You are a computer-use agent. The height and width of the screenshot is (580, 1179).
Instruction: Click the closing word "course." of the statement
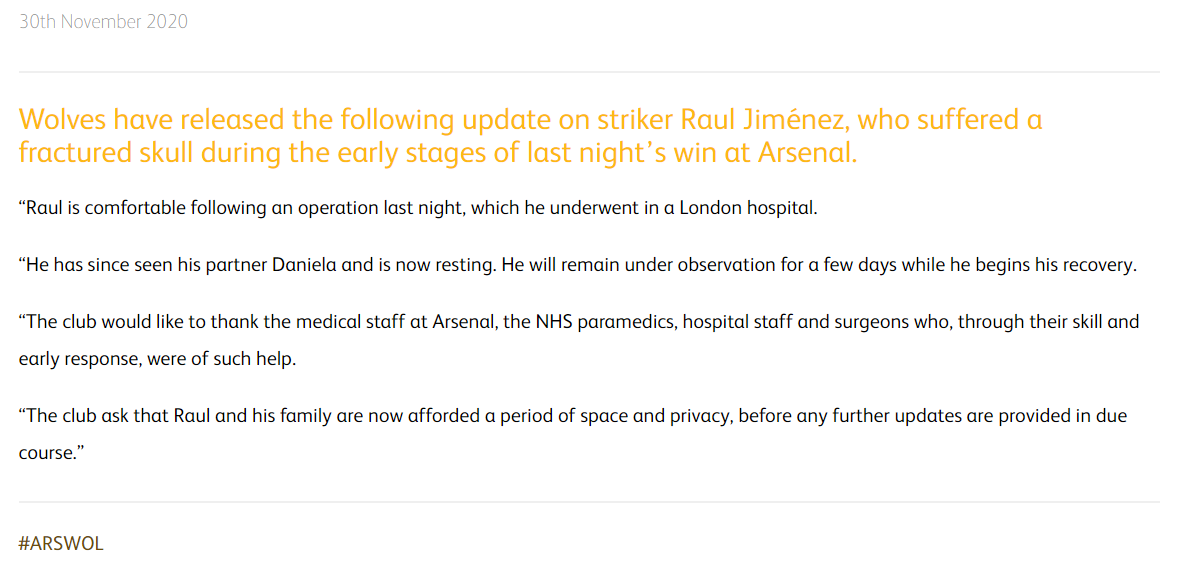pyautogui.click(x=47, y=452)
